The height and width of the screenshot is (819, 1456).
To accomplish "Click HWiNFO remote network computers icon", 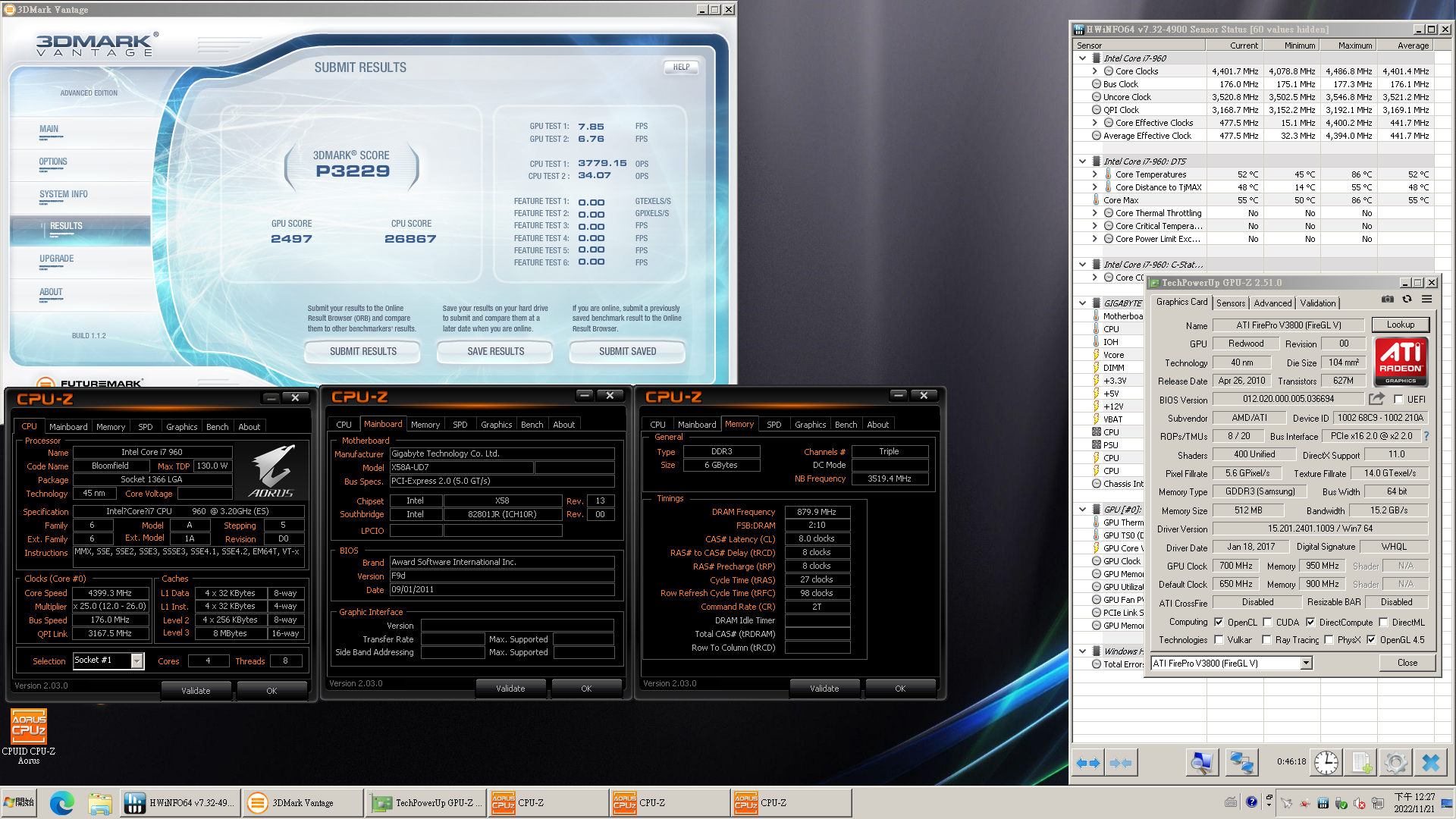I will coord(1241,763).
